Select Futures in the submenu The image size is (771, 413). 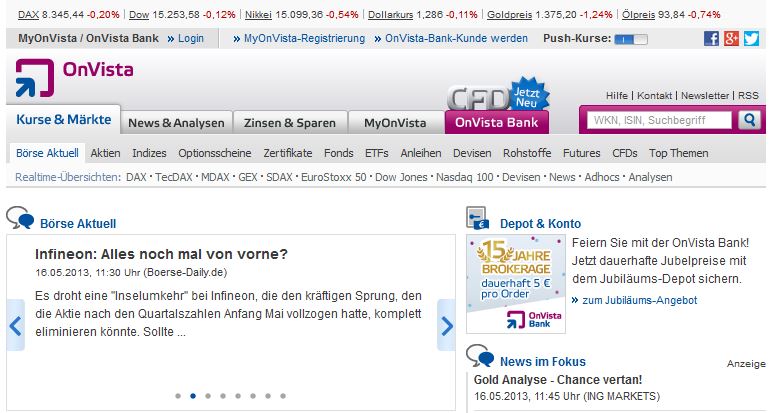(x=582, y=153)
